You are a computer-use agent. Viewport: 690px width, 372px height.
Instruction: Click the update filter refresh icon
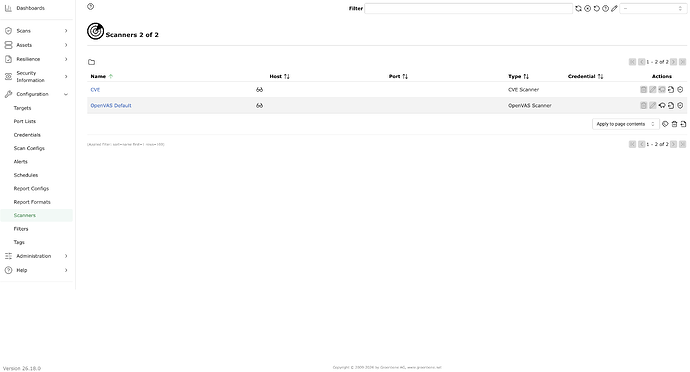point(578,8)
